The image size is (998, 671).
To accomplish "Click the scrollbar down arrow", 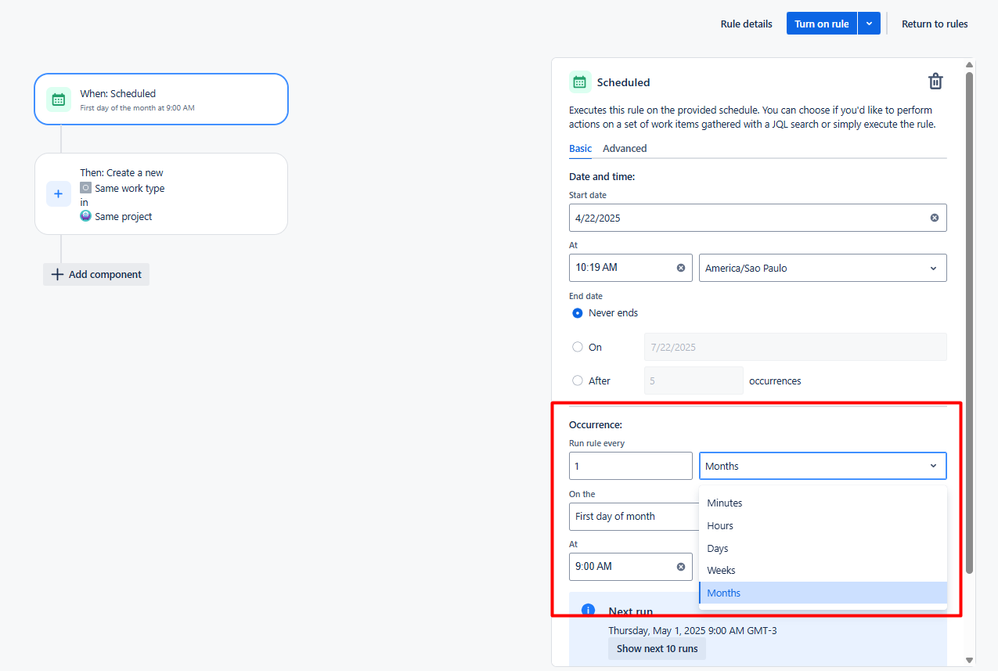I will (969, 660).
